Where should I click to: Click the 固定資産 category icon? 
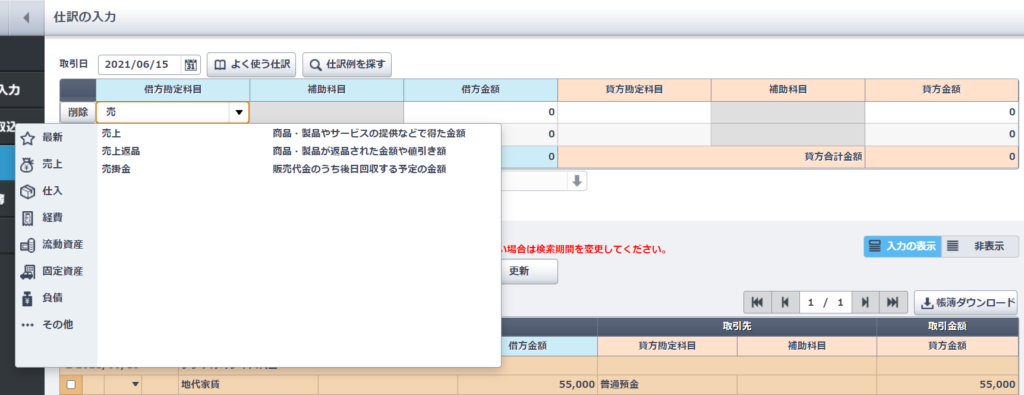tap(27, 271)
